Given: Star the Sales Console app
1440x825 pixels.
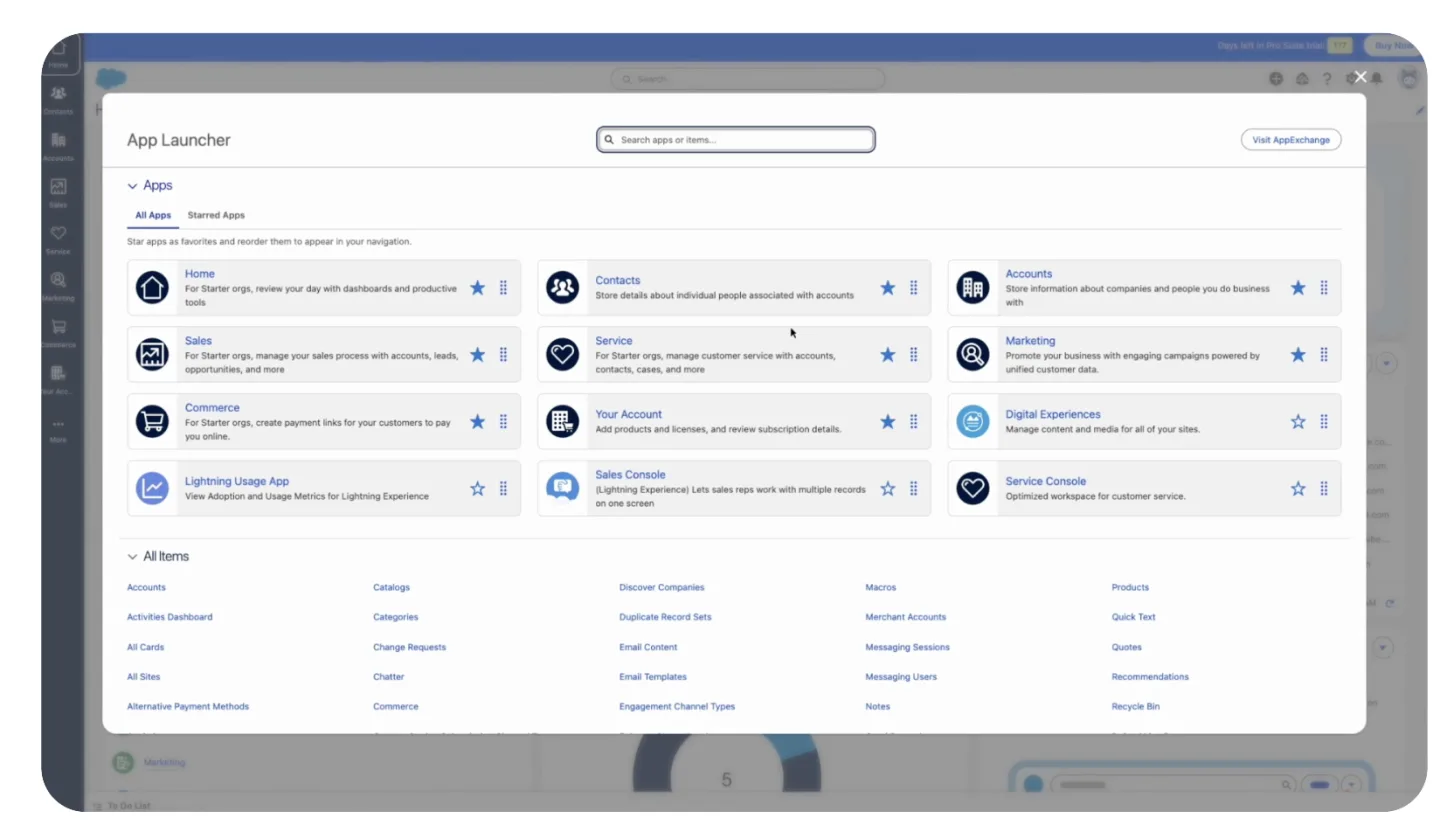Looking at the screenshot, I should 888,488.
